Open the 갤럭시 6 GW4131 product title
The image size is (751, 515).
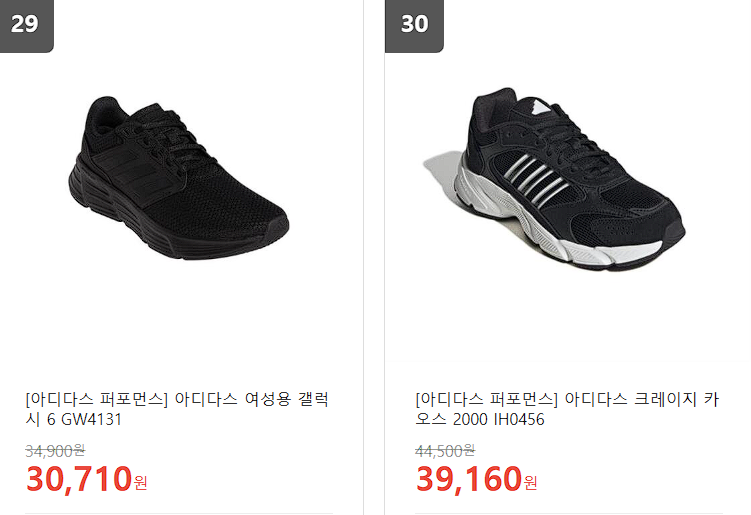click(177, 409)
